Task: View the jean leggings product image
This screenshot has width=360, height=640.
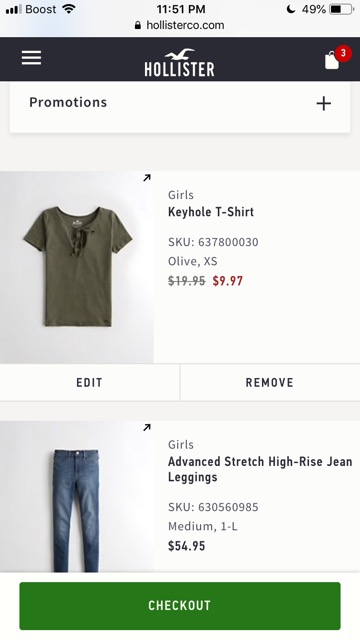Action: tap(77, 496)
